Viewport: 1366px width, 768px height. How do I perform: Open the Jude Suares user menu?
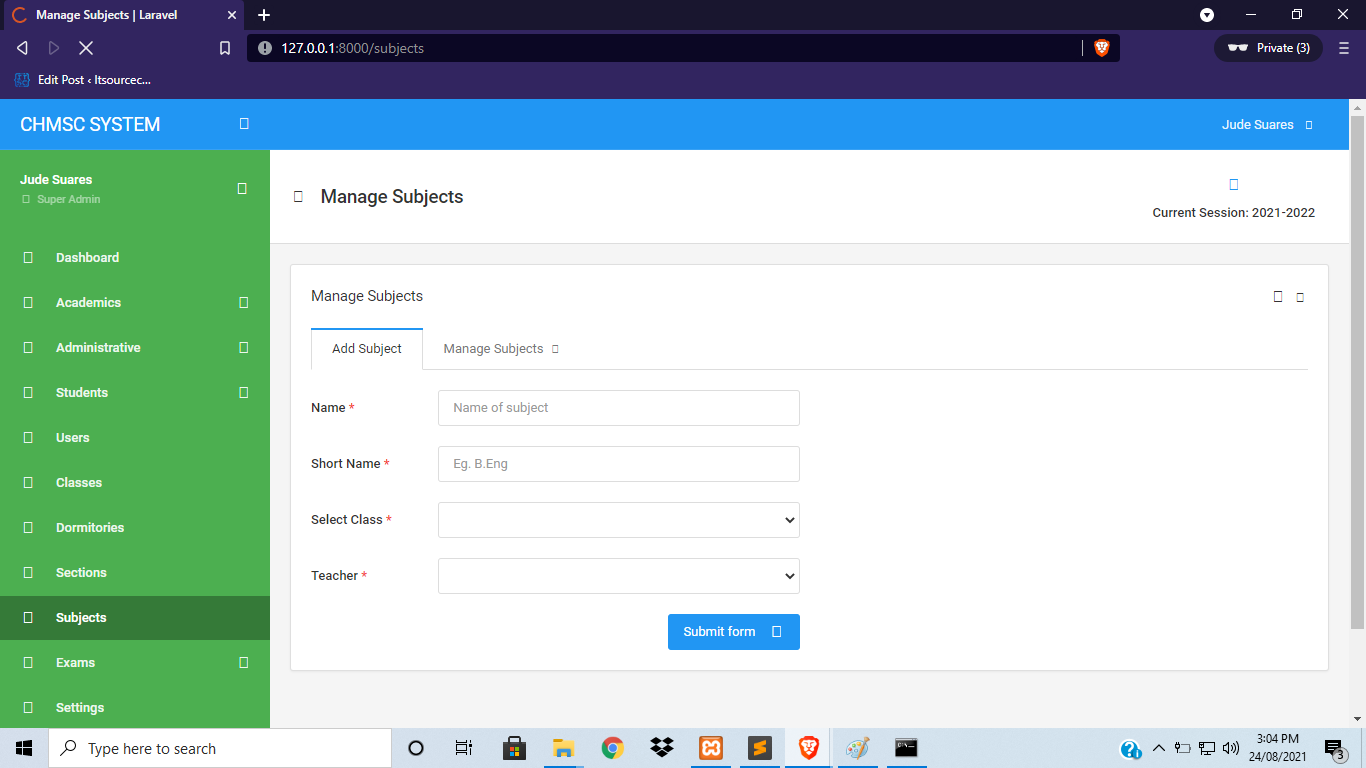click(x=1267, y=124)
